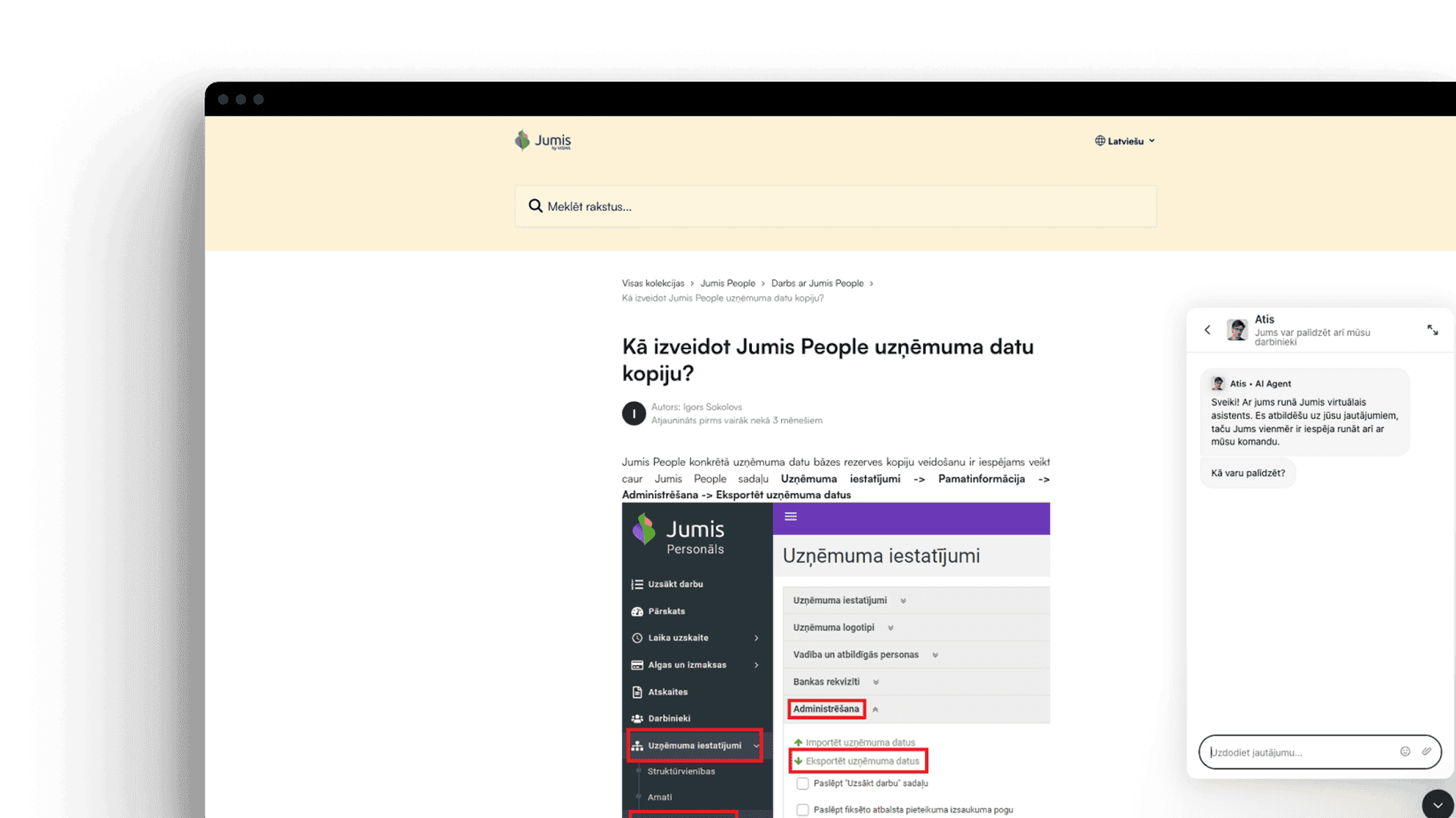Click the author avatar with letter I
This screenshot has width=1456, height=818.
point(633,413)
